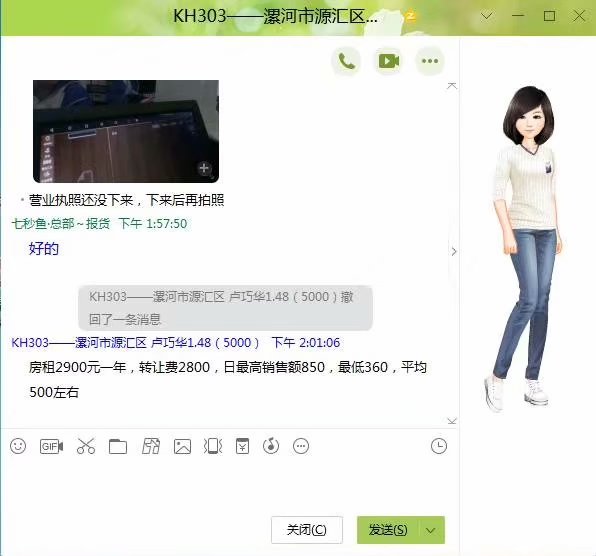Screen dimensions: 596x556
Task: Open message history clock icon
Action: [x=439, y=446]
